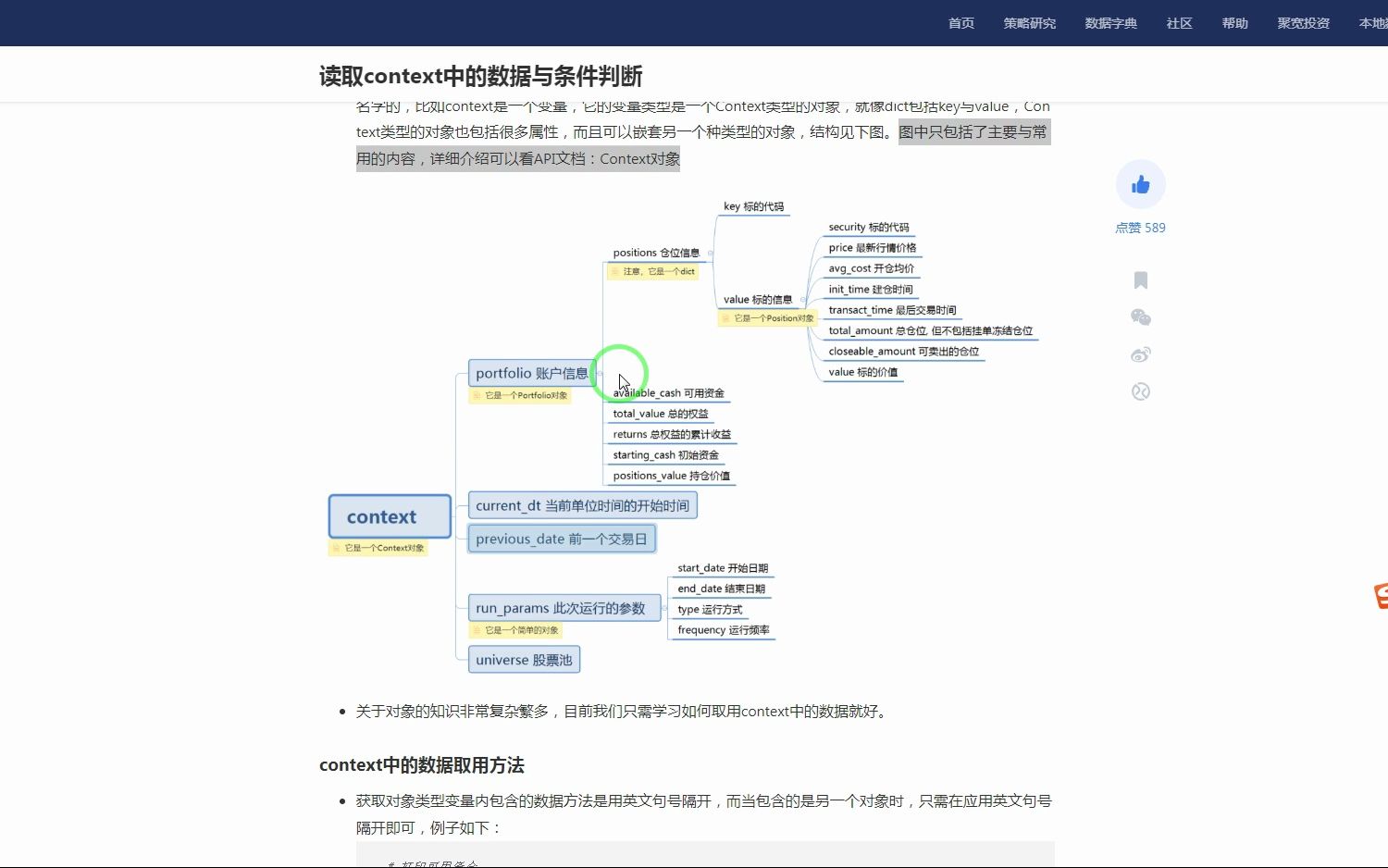Click the previous_date 前一个交易日 node
The width and height of the screenshot is (1388, 868).
562,539
